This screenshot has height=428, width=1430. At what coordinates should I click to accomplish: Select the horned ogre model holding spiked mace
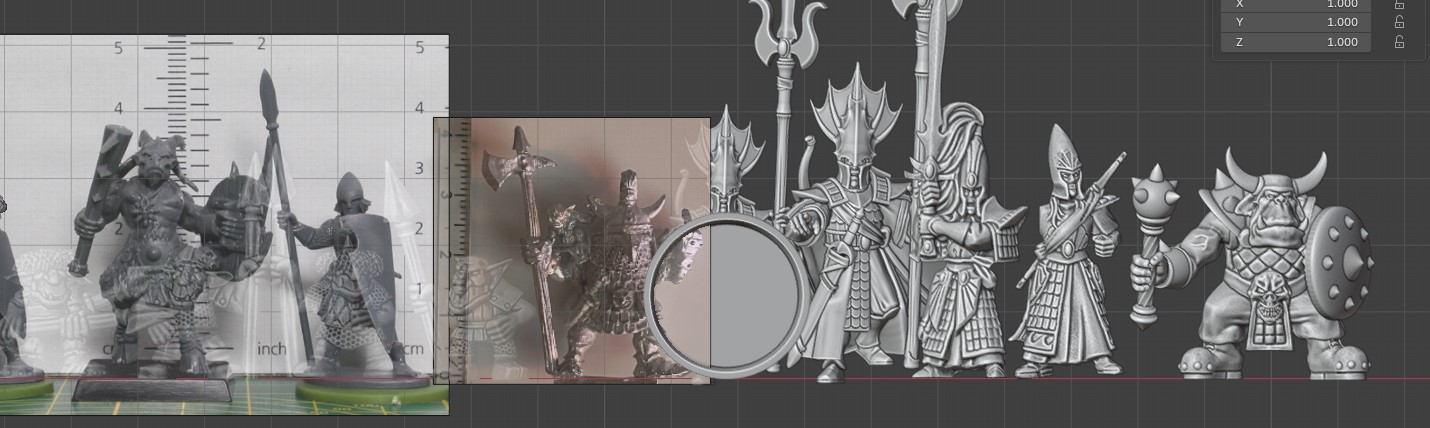coord(1253,264)
